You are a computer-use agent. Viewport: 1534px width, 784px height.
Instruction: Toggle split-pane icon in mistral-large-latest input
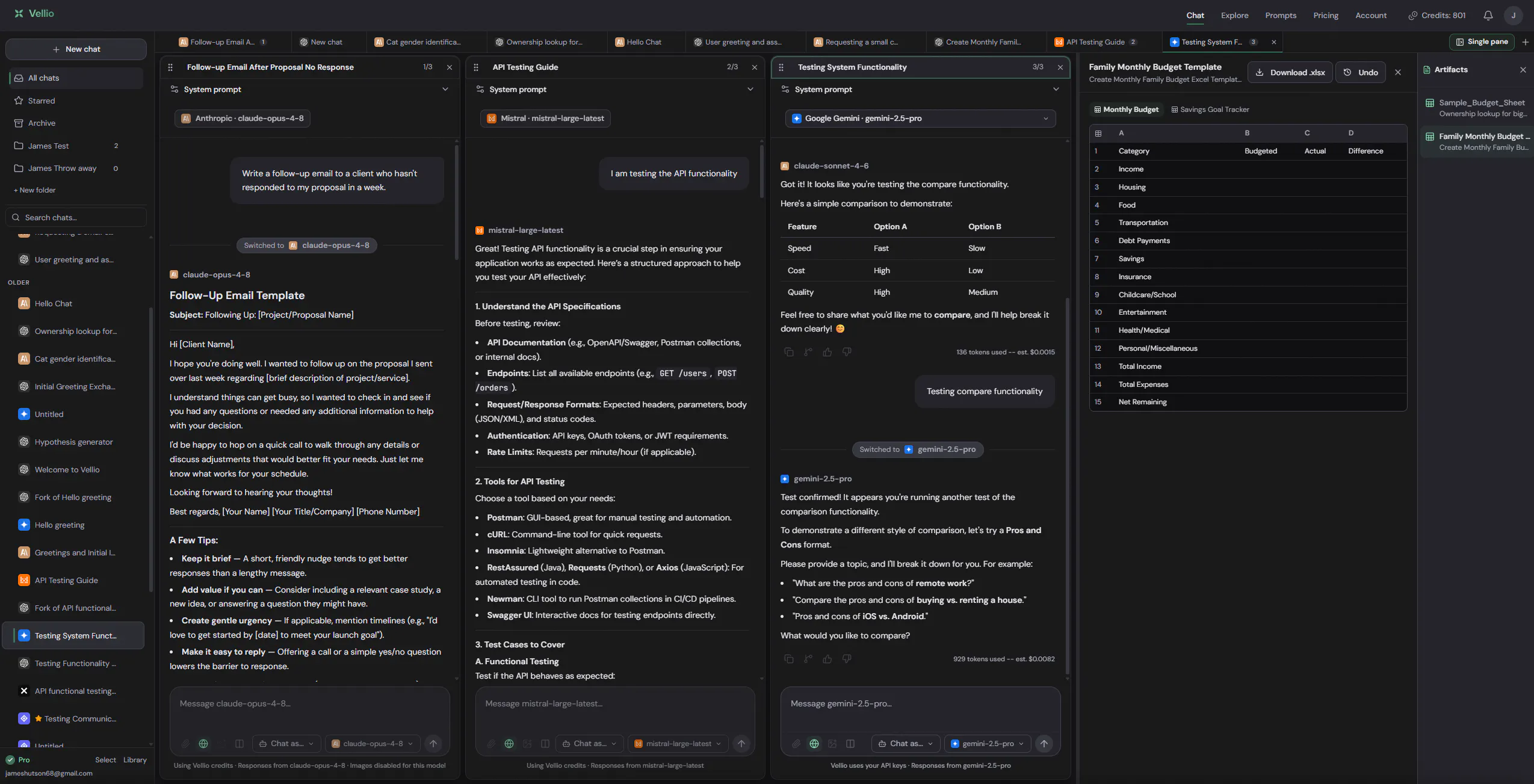[545, 744]
